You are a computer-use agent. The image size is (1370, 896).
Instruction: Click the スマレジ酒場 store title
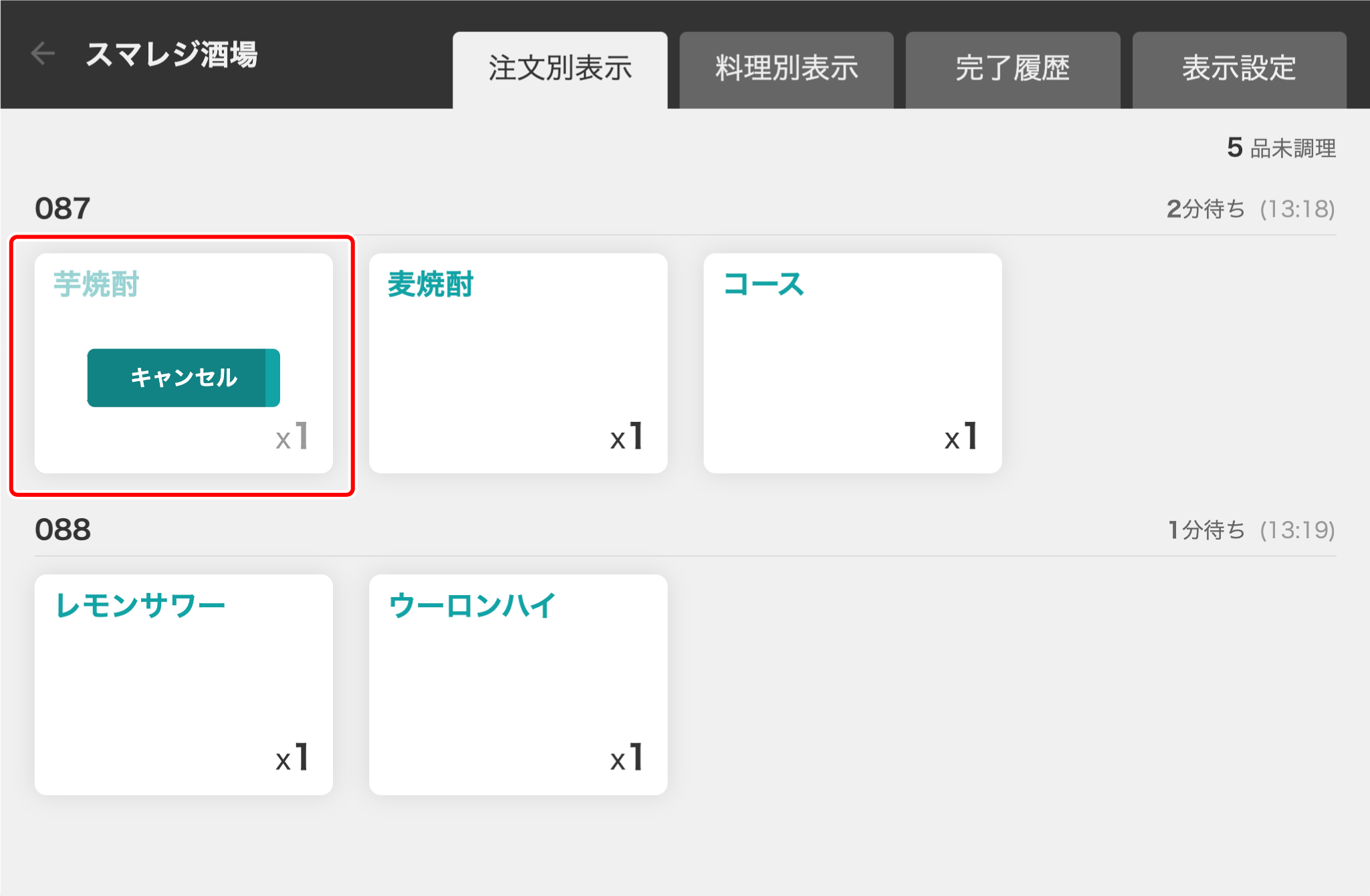[172, 54]
